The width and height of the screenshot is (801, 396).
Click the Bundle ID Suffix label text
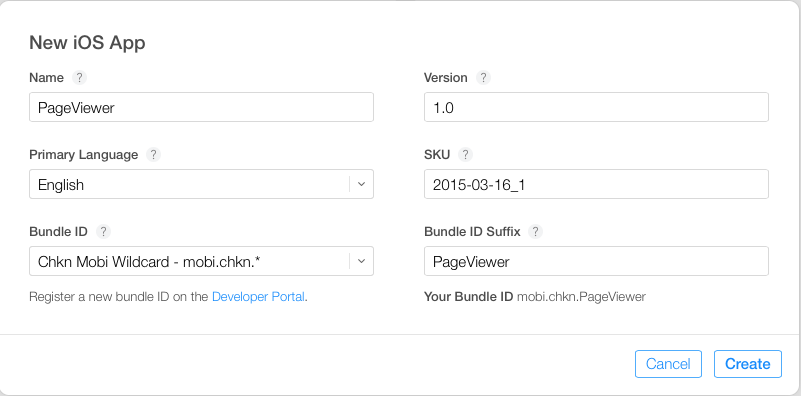click(x=473, y=232)
